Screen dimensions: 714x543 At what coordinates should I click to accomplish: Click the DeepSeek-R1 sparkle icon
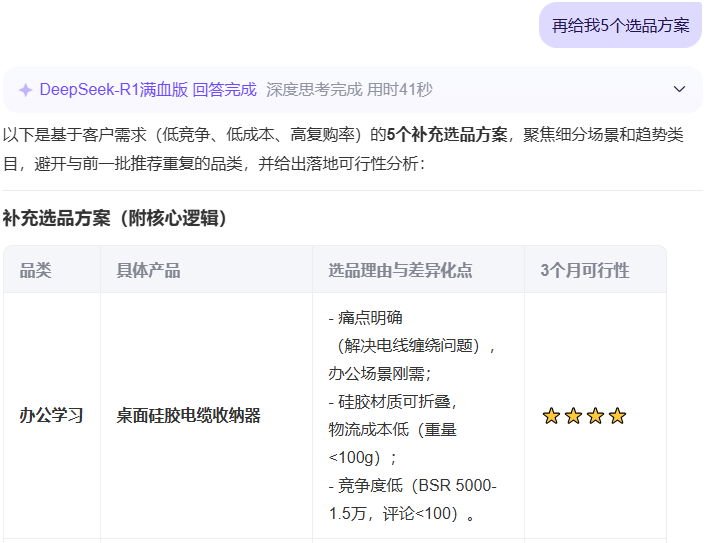pyautogui.click(x=26, y=90)
